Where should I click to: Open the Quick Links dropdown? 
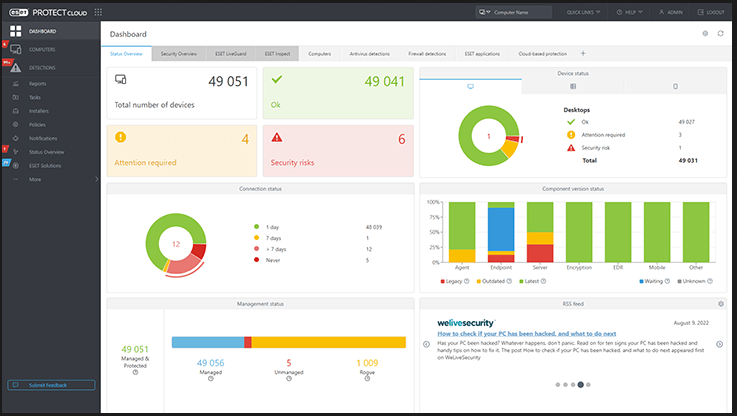point(583,12)
